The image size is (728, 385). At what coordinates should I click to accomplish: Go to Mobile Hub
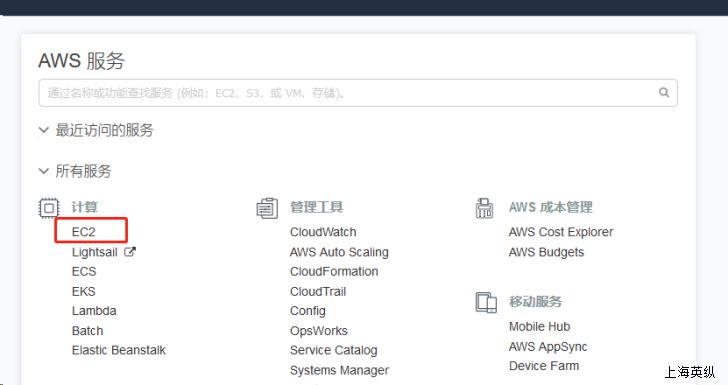pos(540,326)
